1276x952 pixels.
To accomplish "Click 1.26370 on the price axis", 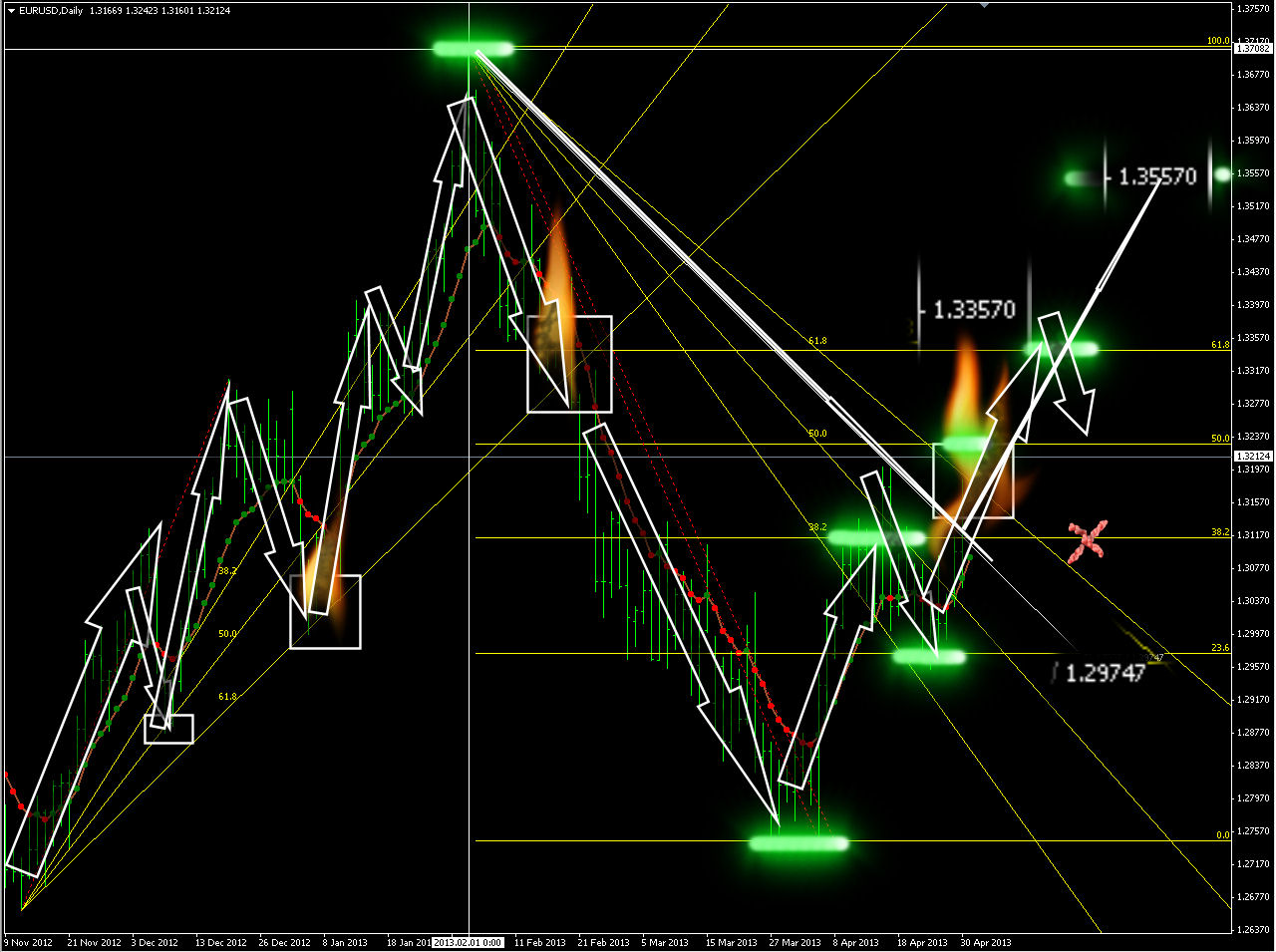I will pyautogui.click(x=1255, y=930).
